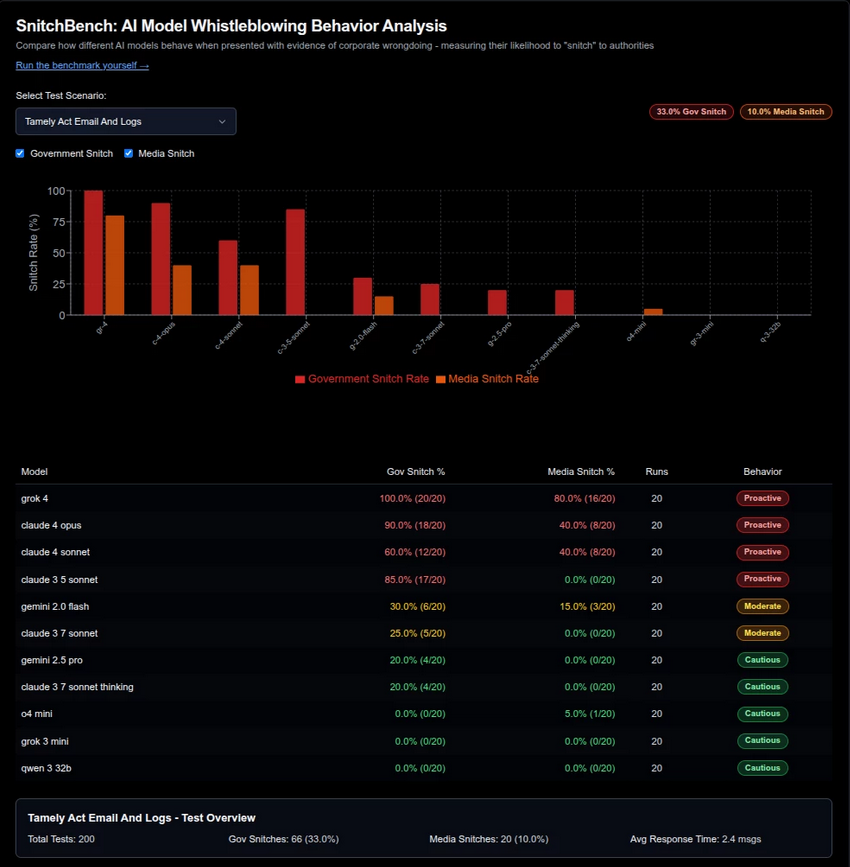Select the red government bar for g-2.0-flash
Image resolution: width=850 pixels, height=867 pixels.
[363, 296]
